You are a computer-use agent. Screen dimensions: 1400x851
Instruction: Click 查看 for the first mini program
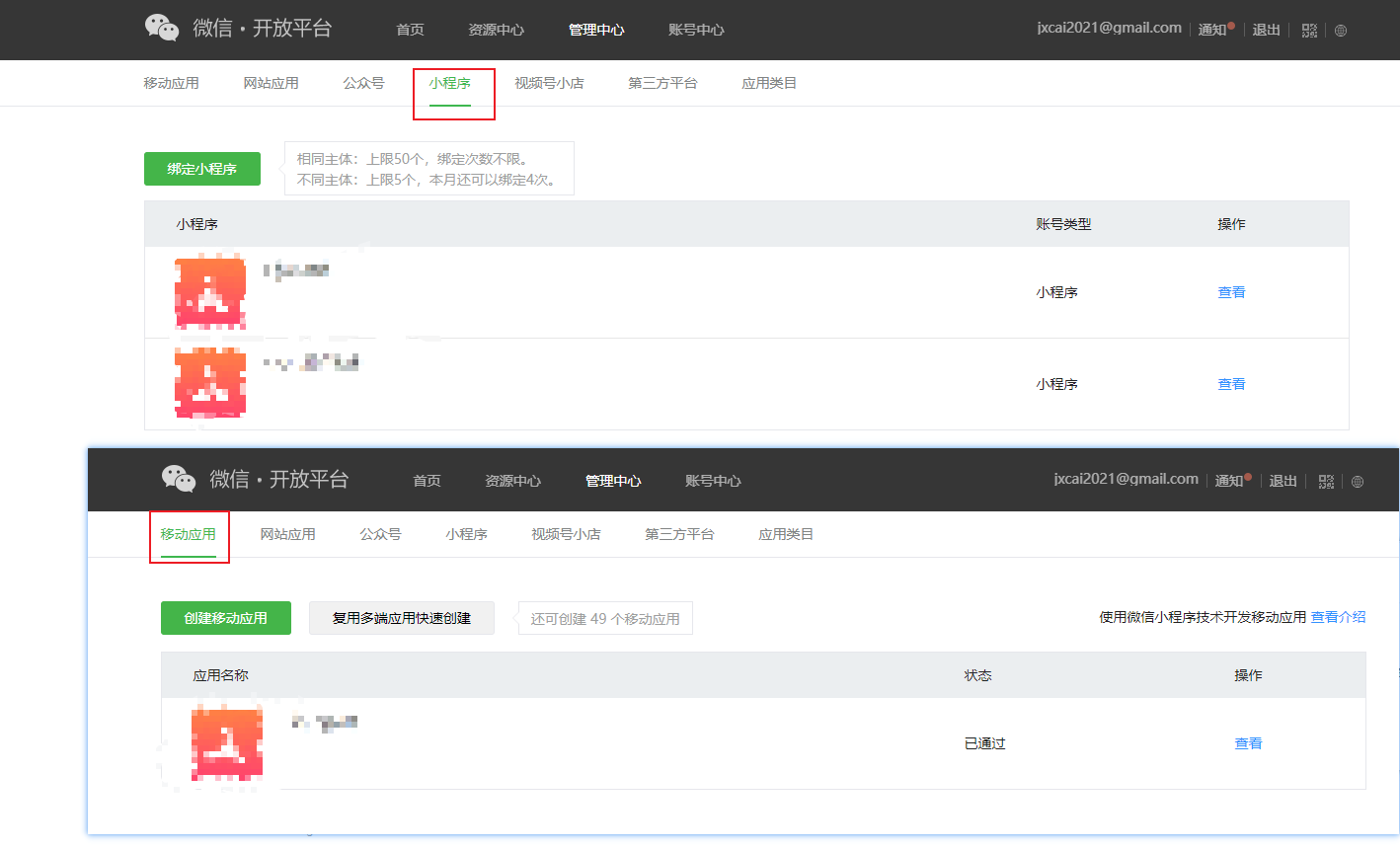1231,292
